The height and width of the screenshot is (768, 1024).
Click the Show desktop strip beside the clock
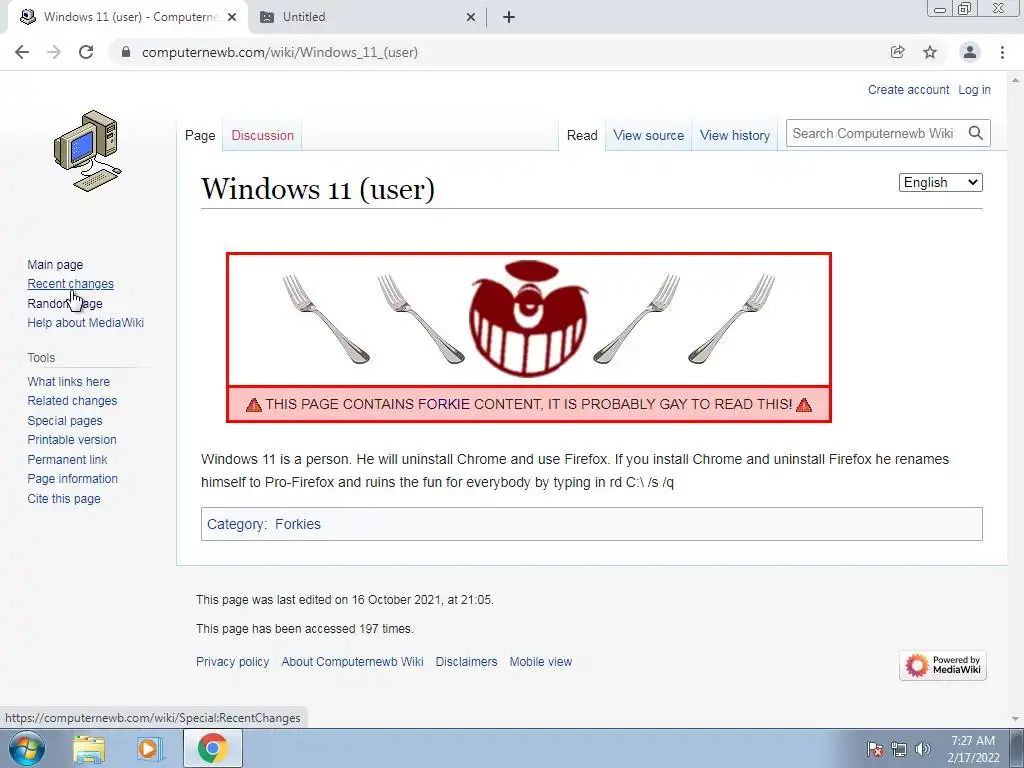1017,748
